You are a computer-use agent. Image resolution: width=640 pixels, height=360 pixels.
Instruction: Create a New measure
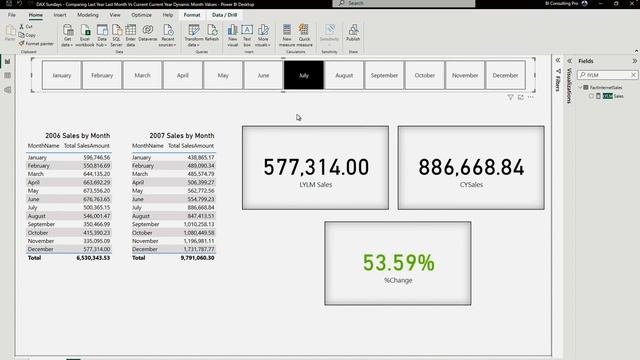[x=287, y=35]
